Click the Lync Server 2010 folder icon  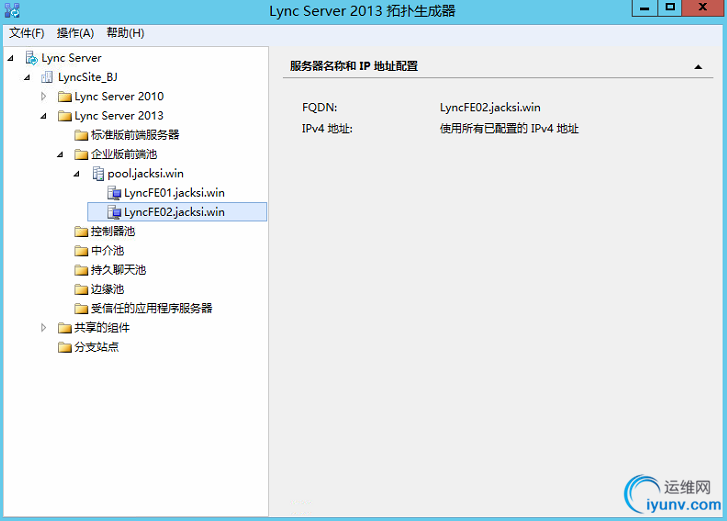tap(64, 96)
